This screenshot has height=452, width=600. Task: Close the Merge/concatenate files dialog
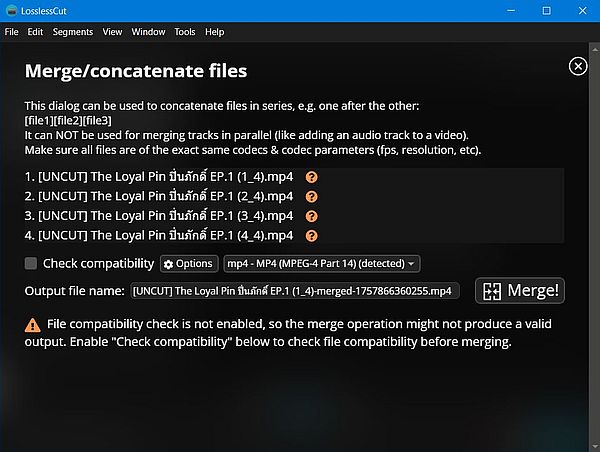[x=578, y=66]
